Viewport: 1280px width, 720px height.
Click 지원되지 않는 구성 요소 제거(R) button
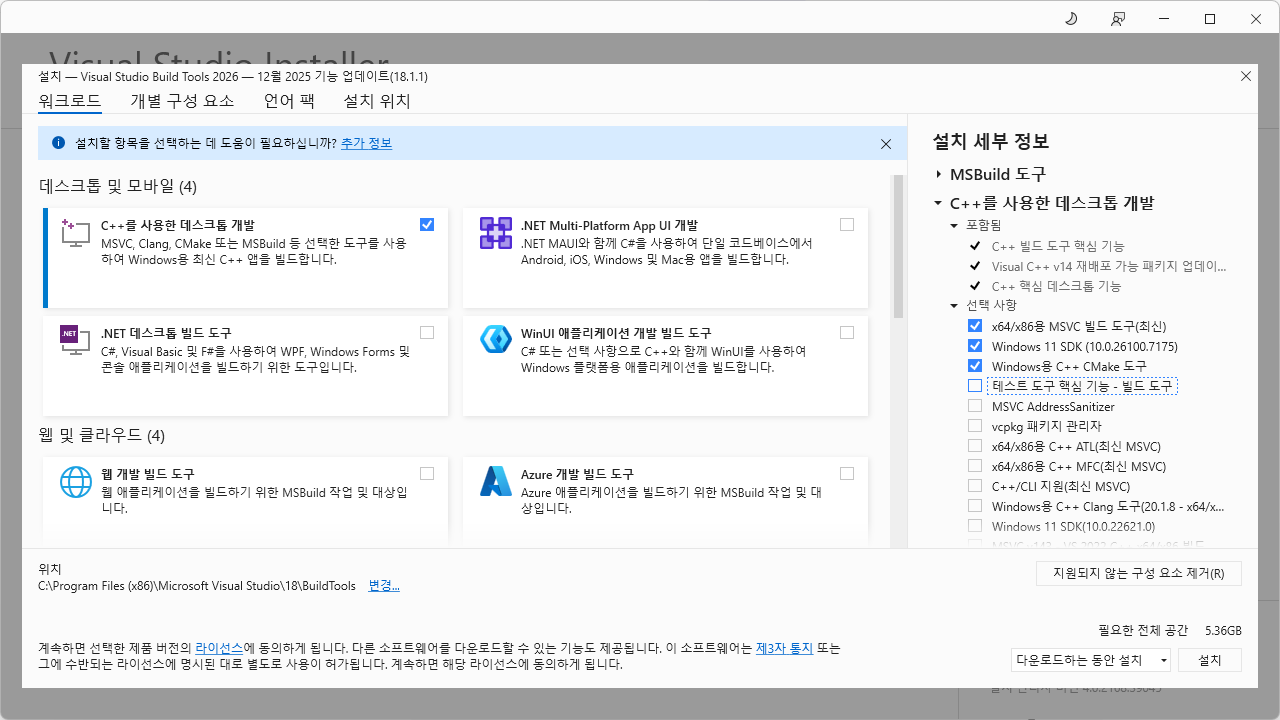1139,574
